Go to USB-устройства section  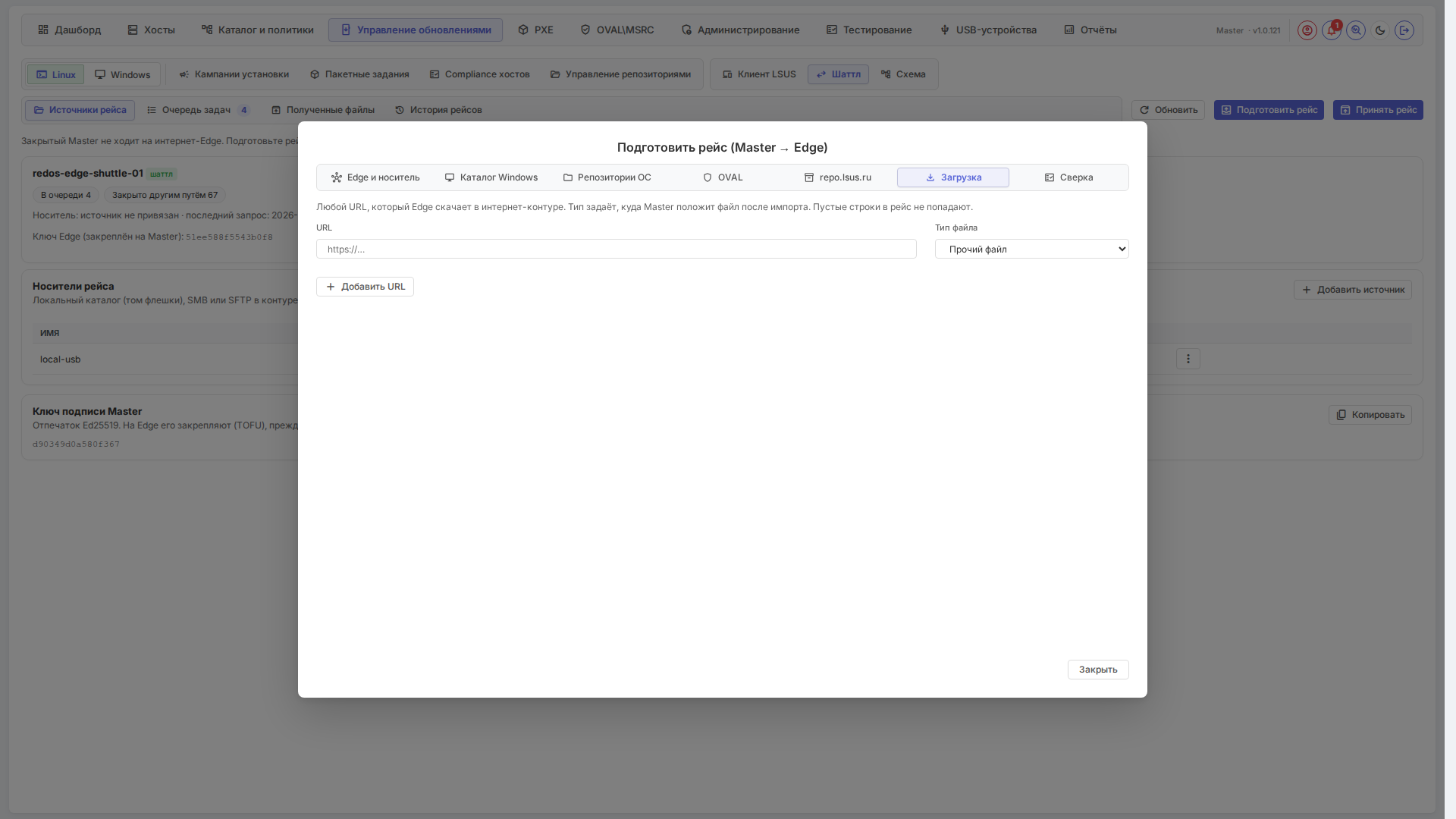987,30
